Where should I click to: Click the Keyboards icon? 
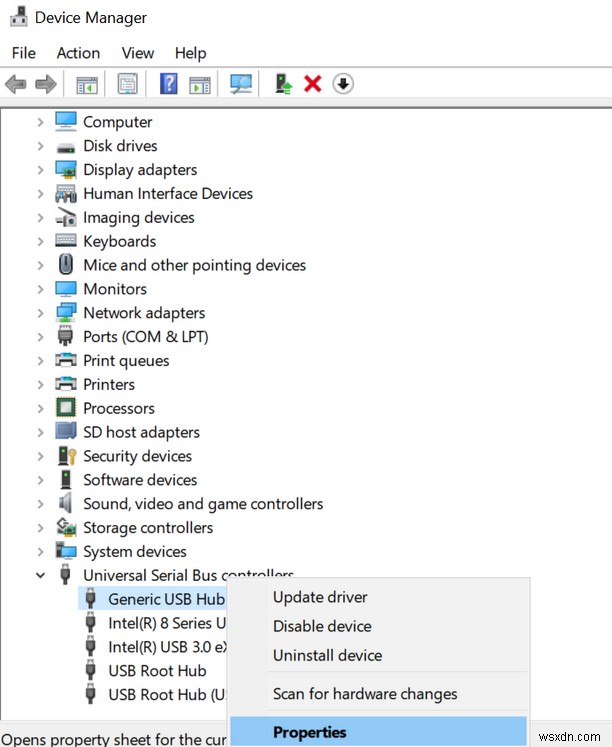[x=66, y=240]
